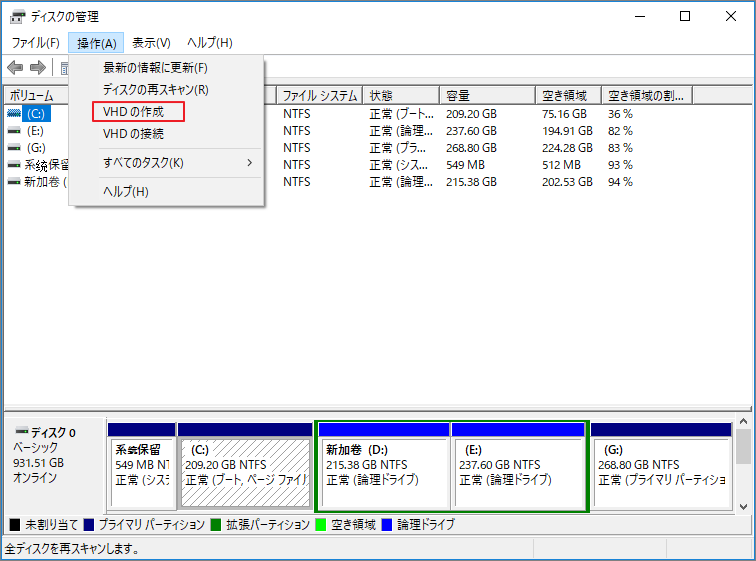Click the プライマリ パーティション legend swatch
Screen dimensions: 756x561
pos(89,524)
